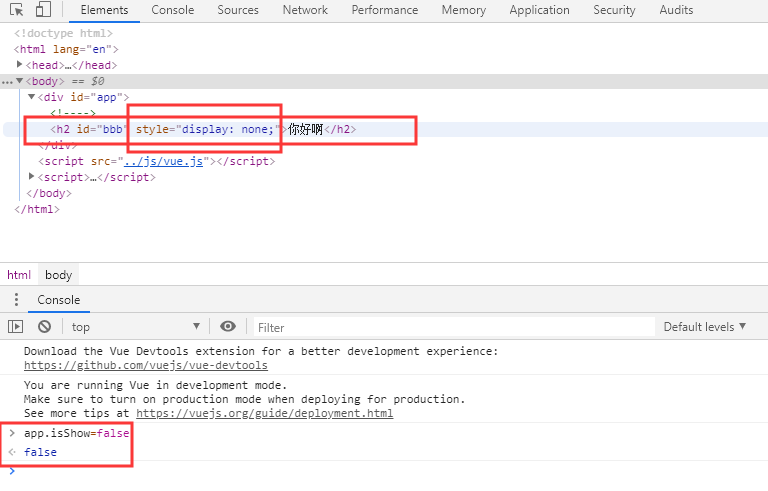The height and width of the screenshot is (491, 768).
Task: Expand the collapsed script element
Action: point(31,176)
